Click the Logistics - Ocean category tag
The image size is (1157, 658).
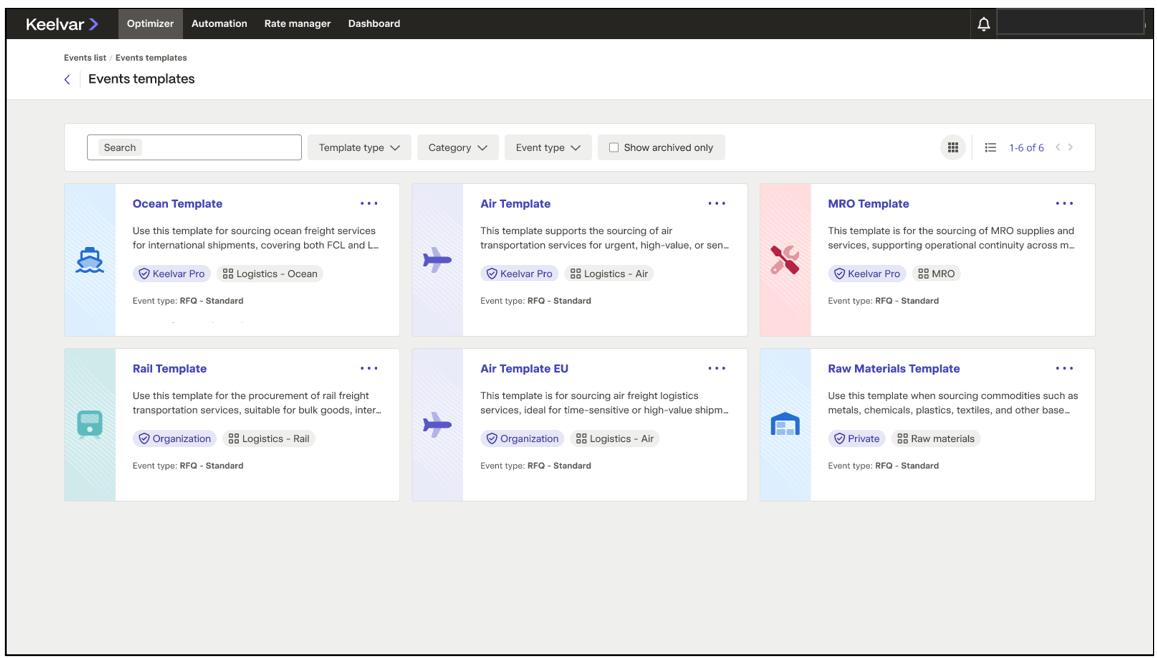[x=271, y=274]
